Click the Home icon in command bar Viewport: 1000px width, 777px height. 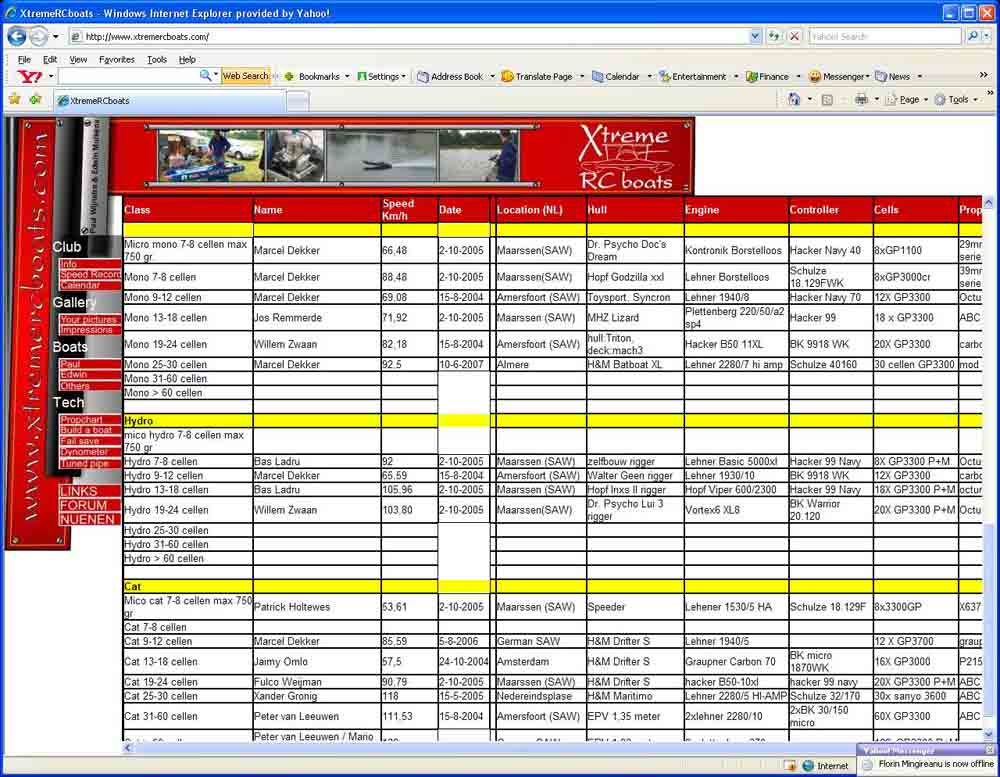tap(794, 99)
